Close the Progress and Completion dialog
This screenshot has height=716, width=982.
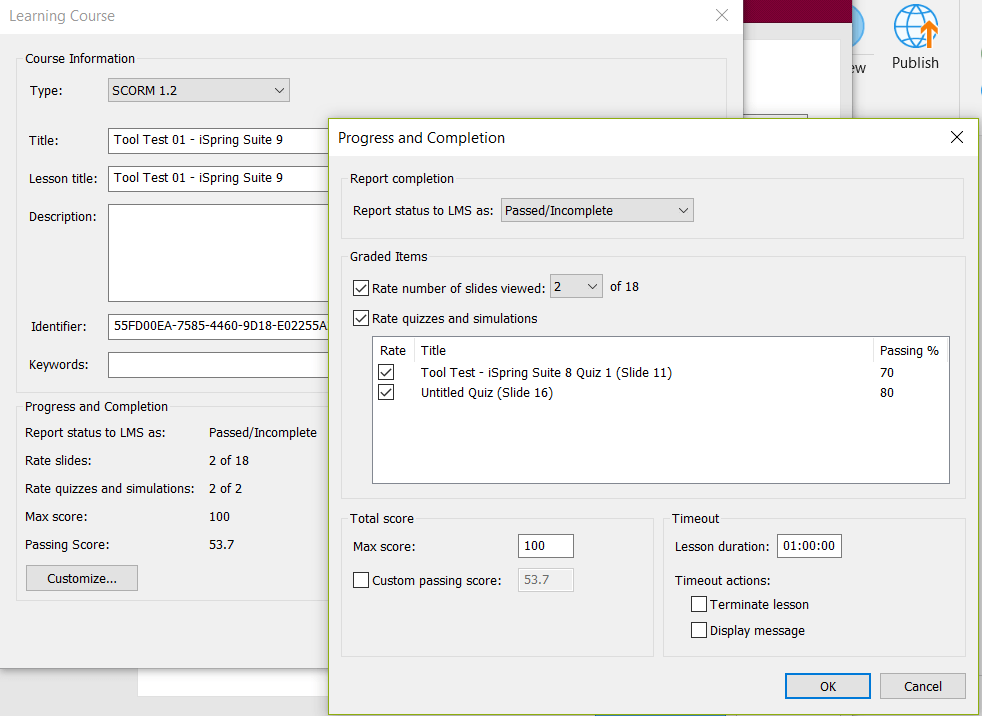pyautogui.click(x=956, y=137)
